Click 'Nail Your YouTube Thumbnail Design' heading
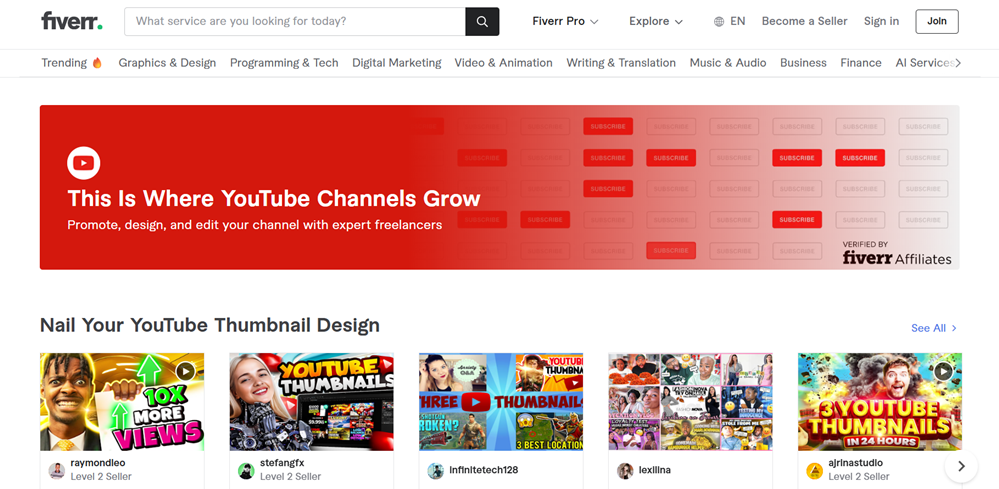The width and height of the screenshot is (999, 489). tap(210, 325)
